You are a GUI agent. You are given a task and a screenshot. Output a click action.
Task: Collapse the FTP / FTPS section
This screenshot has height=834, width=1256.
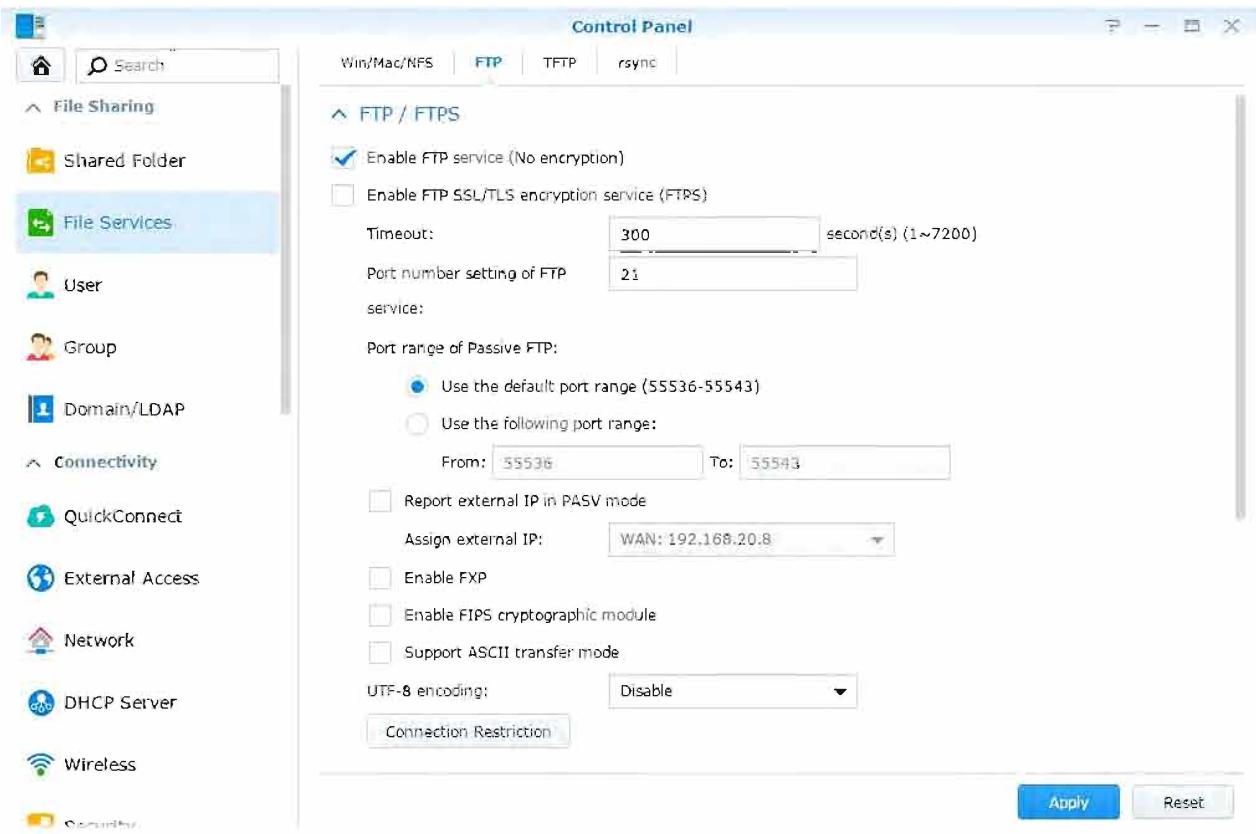(338, 115)
